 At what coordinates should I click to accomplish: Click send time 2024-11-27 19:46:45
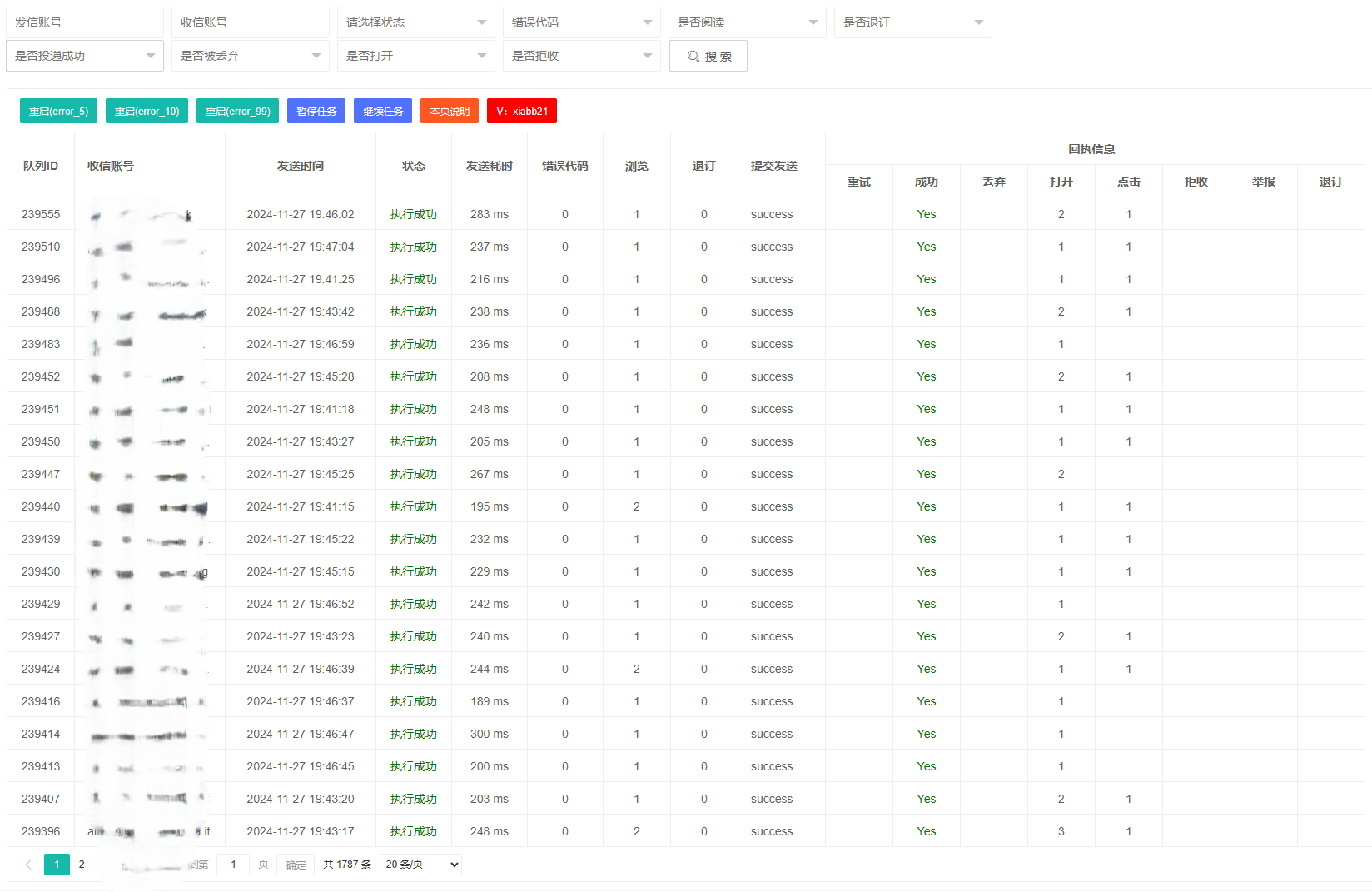(301, 766)
